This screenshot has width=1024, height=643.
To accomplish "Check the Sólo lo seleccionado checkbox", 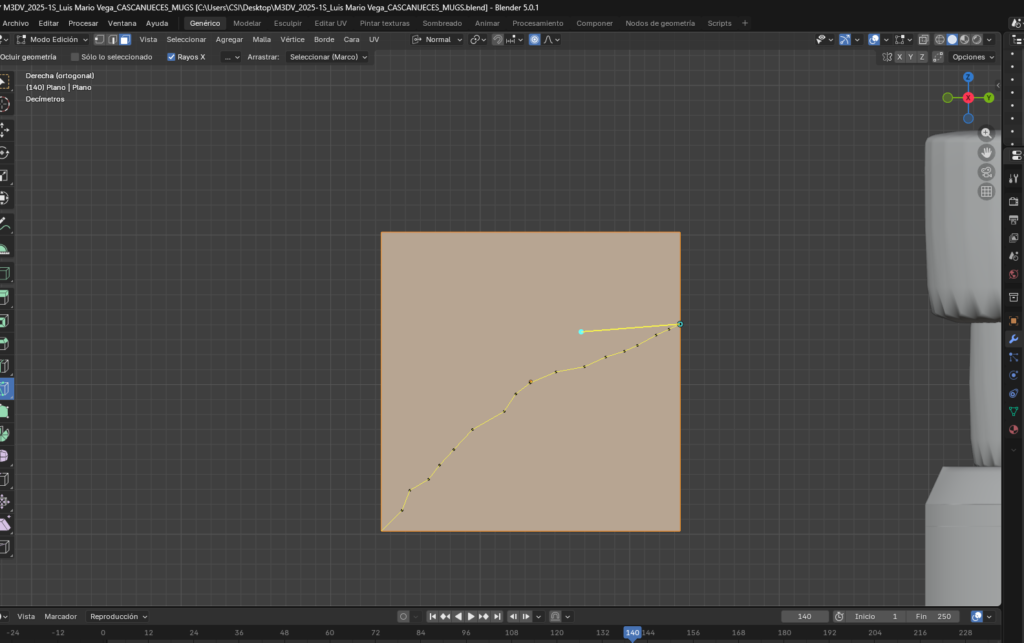I will (73, 57).
